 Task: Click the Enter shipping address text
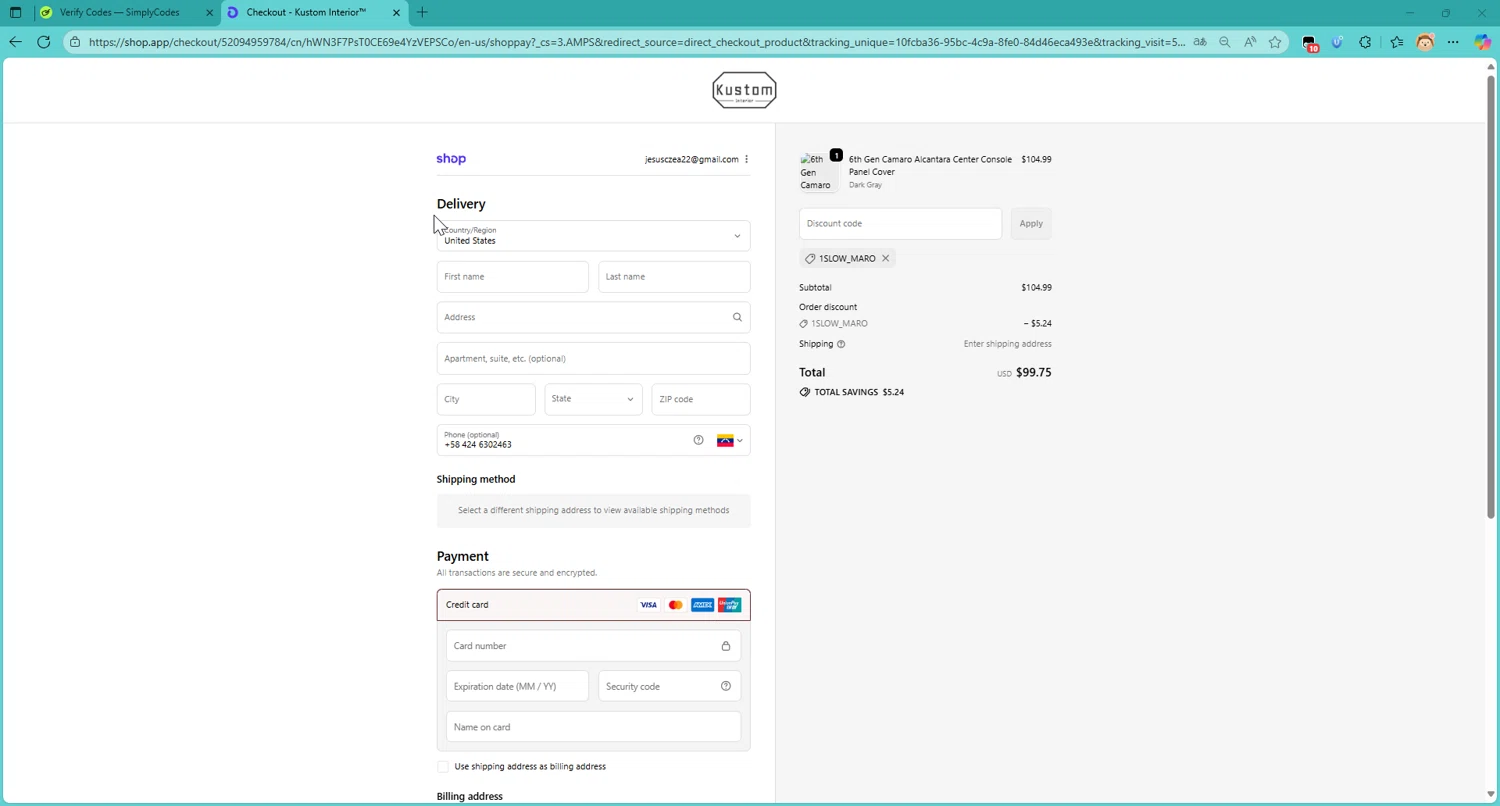tap(1007, 344)
